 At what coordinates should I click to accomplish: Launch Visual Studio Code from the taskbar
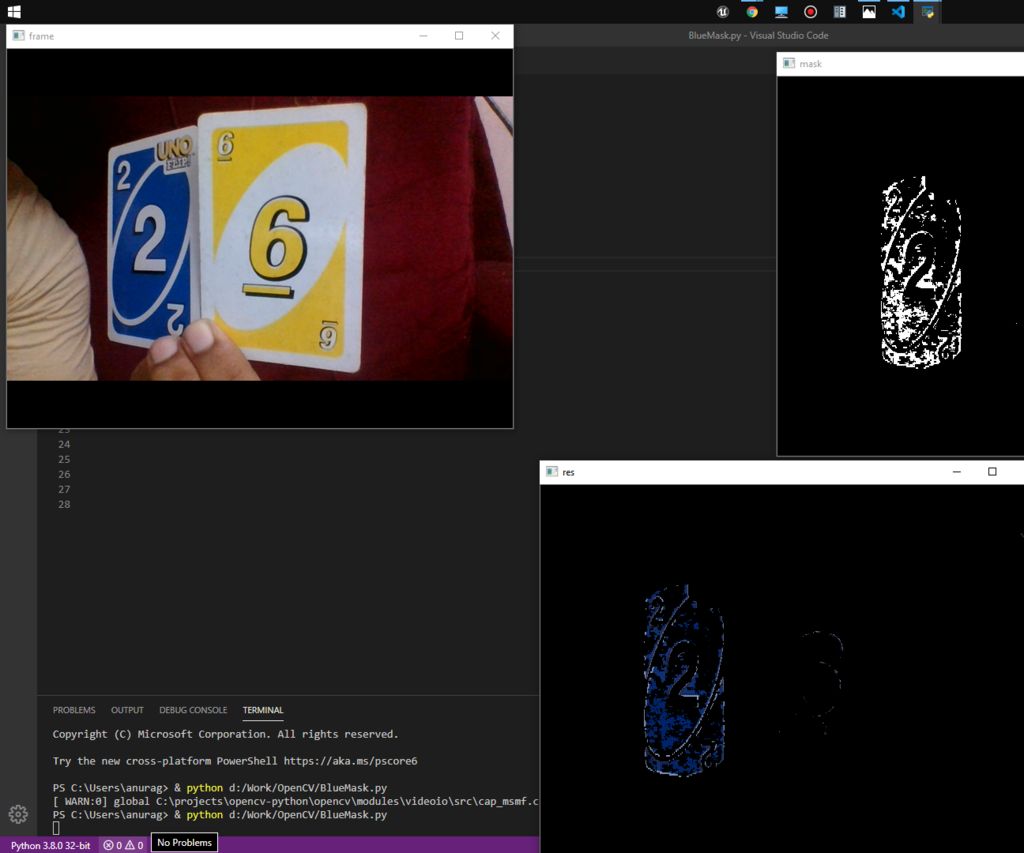pyautogui.click(x=899, y=12)
